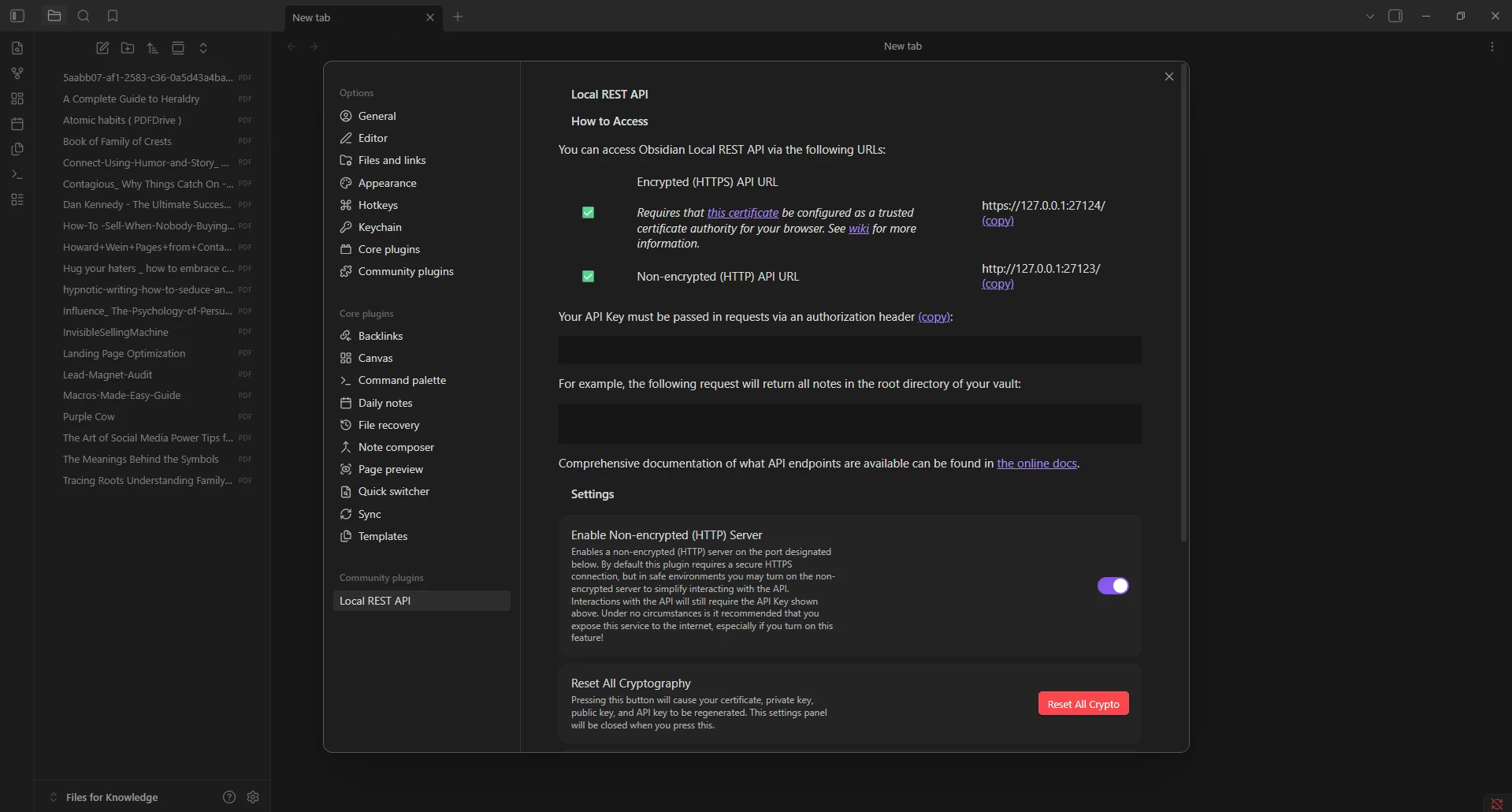This screenshot has width=1512, height=812.
Task: Open Community plugins settings
Action: click(422, 271)
